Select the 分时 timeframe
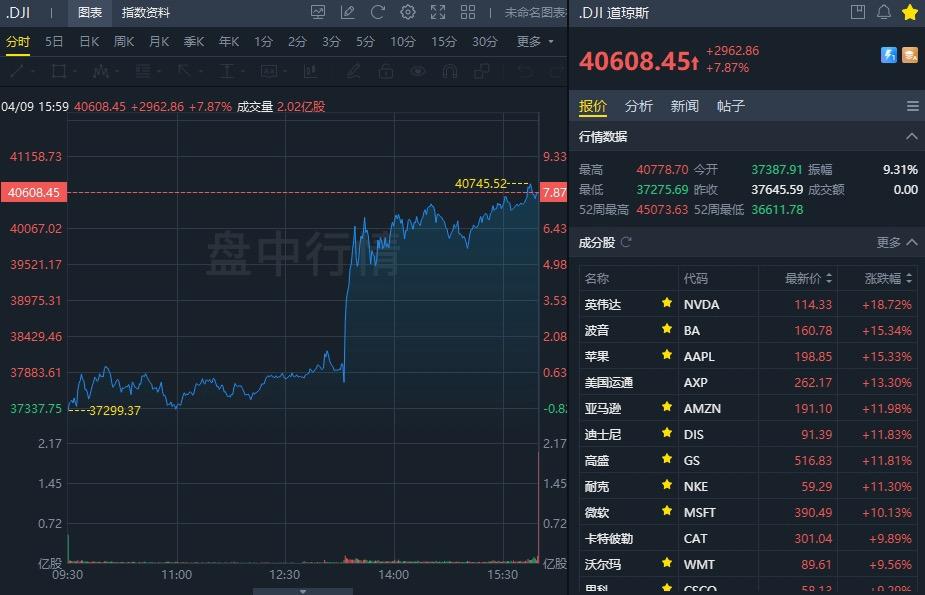The width and height of the screenshot is (925, 595). 18,41
